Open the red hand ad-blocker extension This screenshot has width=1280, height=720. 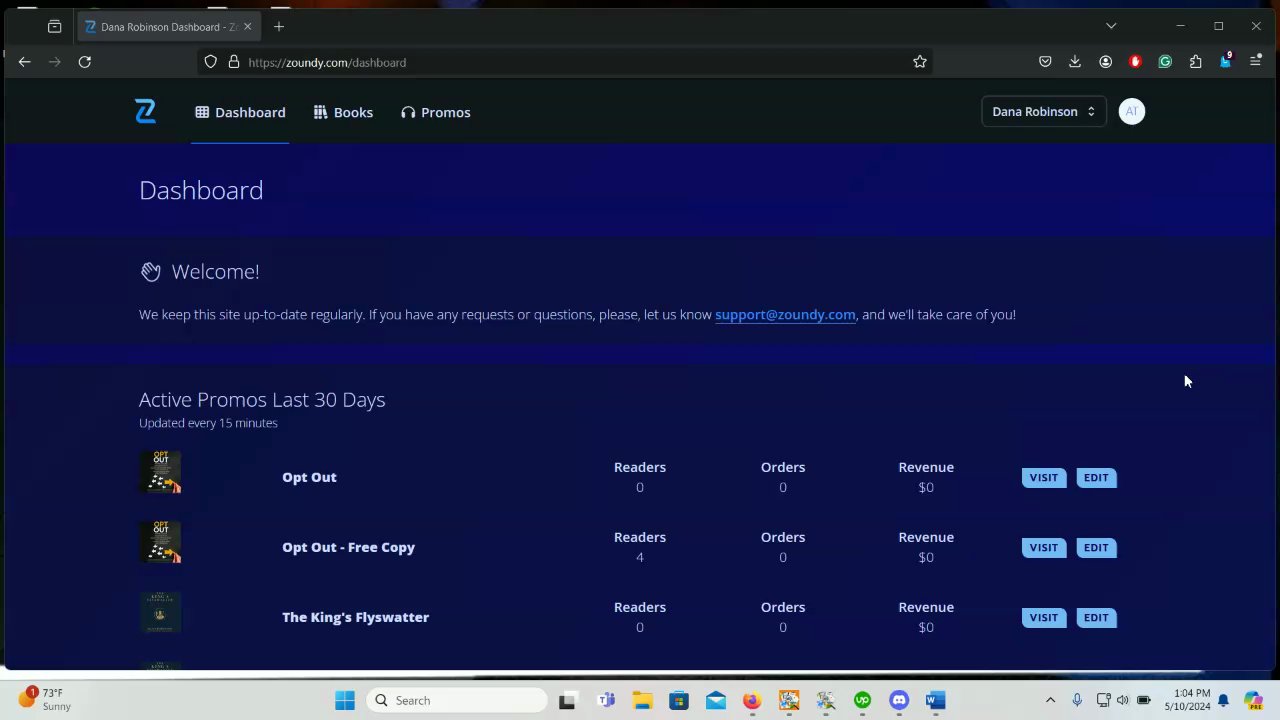coord(1135,62)
